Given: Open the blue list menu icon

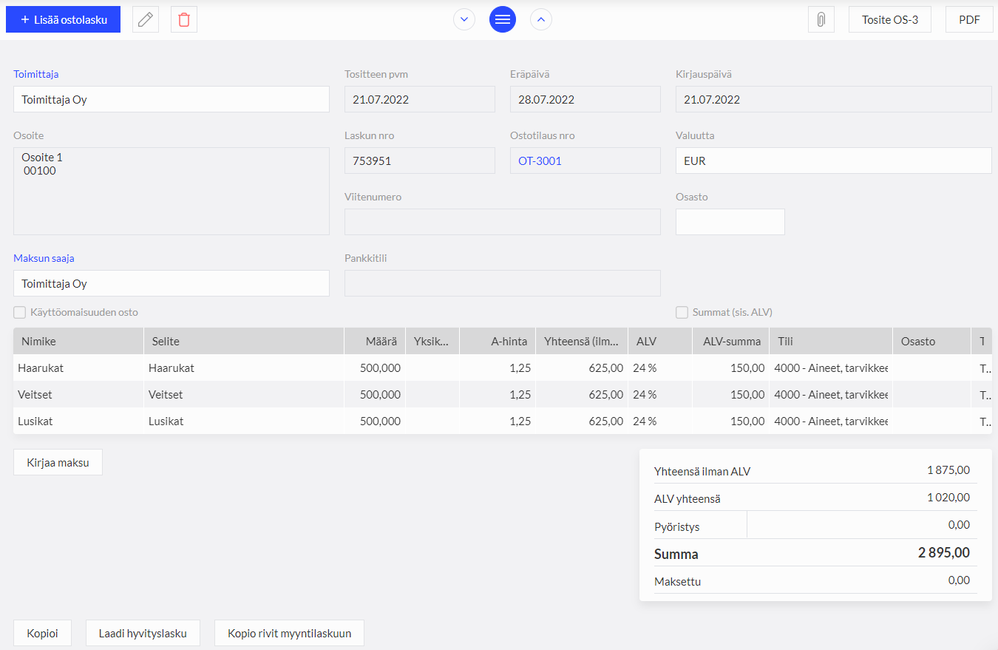Looking at the screenshot, I should pos(502,20).
